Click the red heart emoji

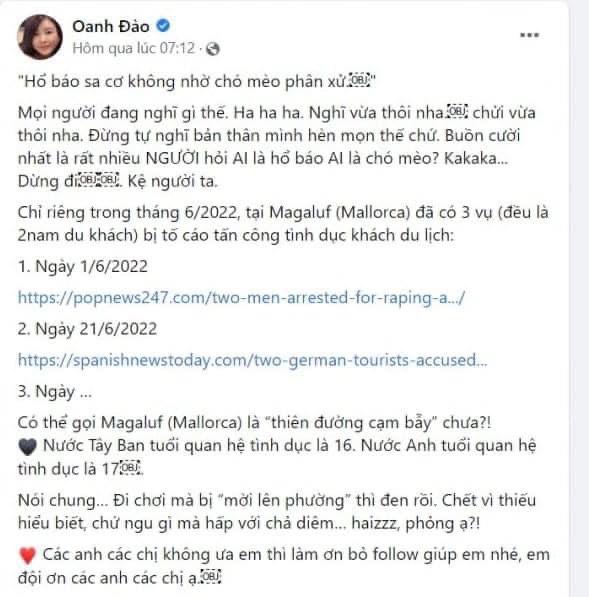pos(27,555)
